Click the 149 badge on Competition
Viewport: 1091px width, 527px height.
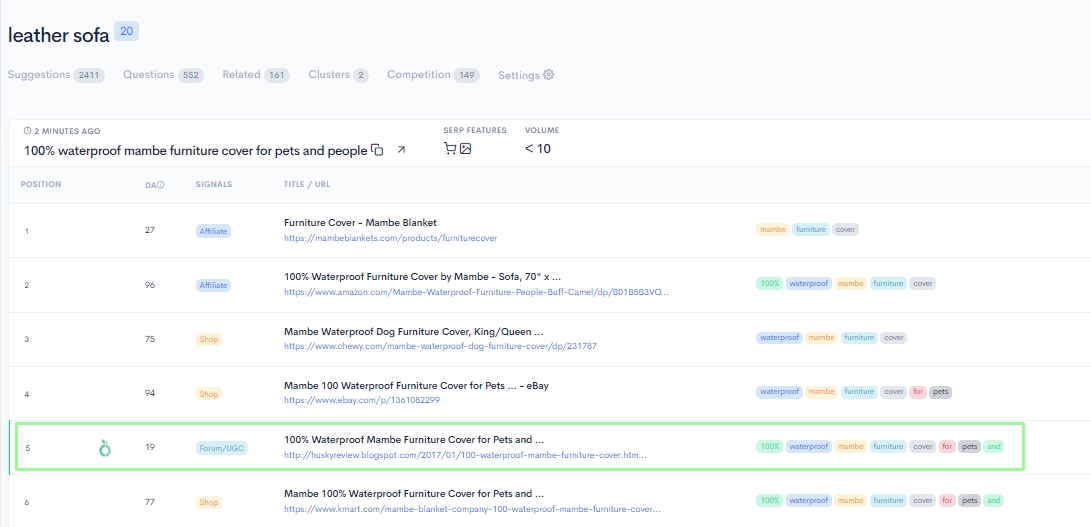(466, 75)
